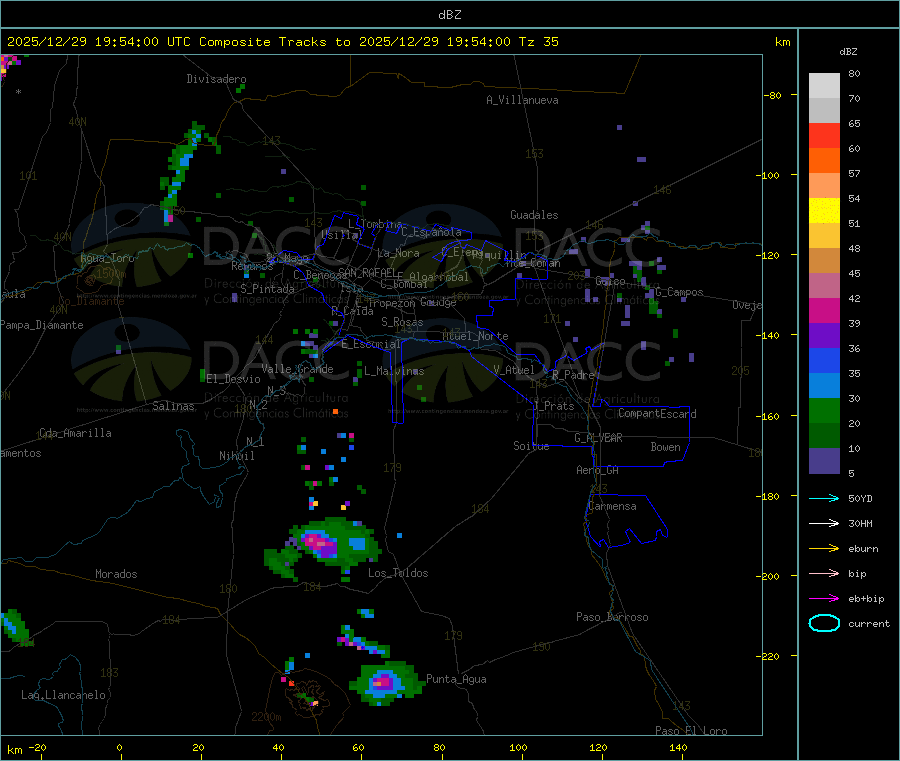Click the 100 km bottom axis label

(518, 747)
